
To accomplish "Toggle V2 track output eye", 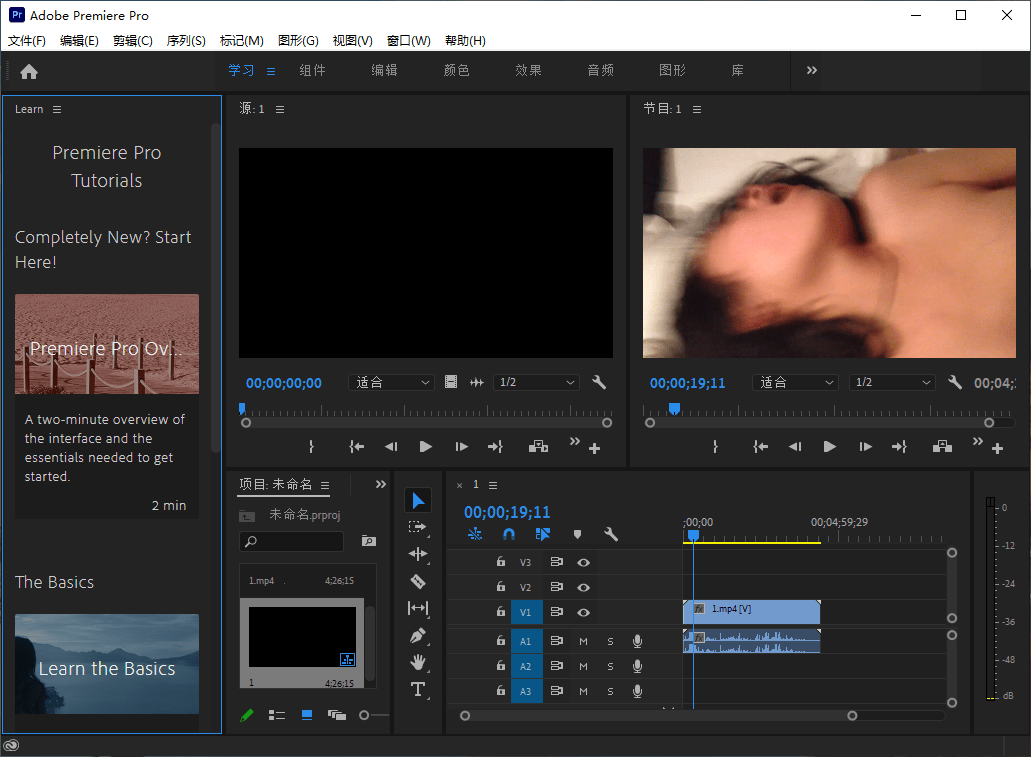I will 583,587.
